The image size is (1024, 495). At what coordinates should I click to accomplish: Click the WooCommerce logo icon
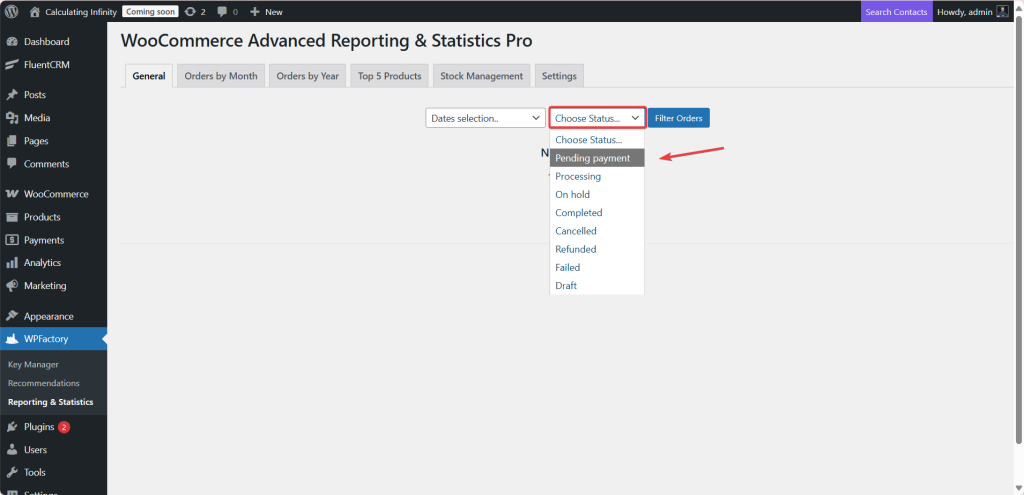12,194
